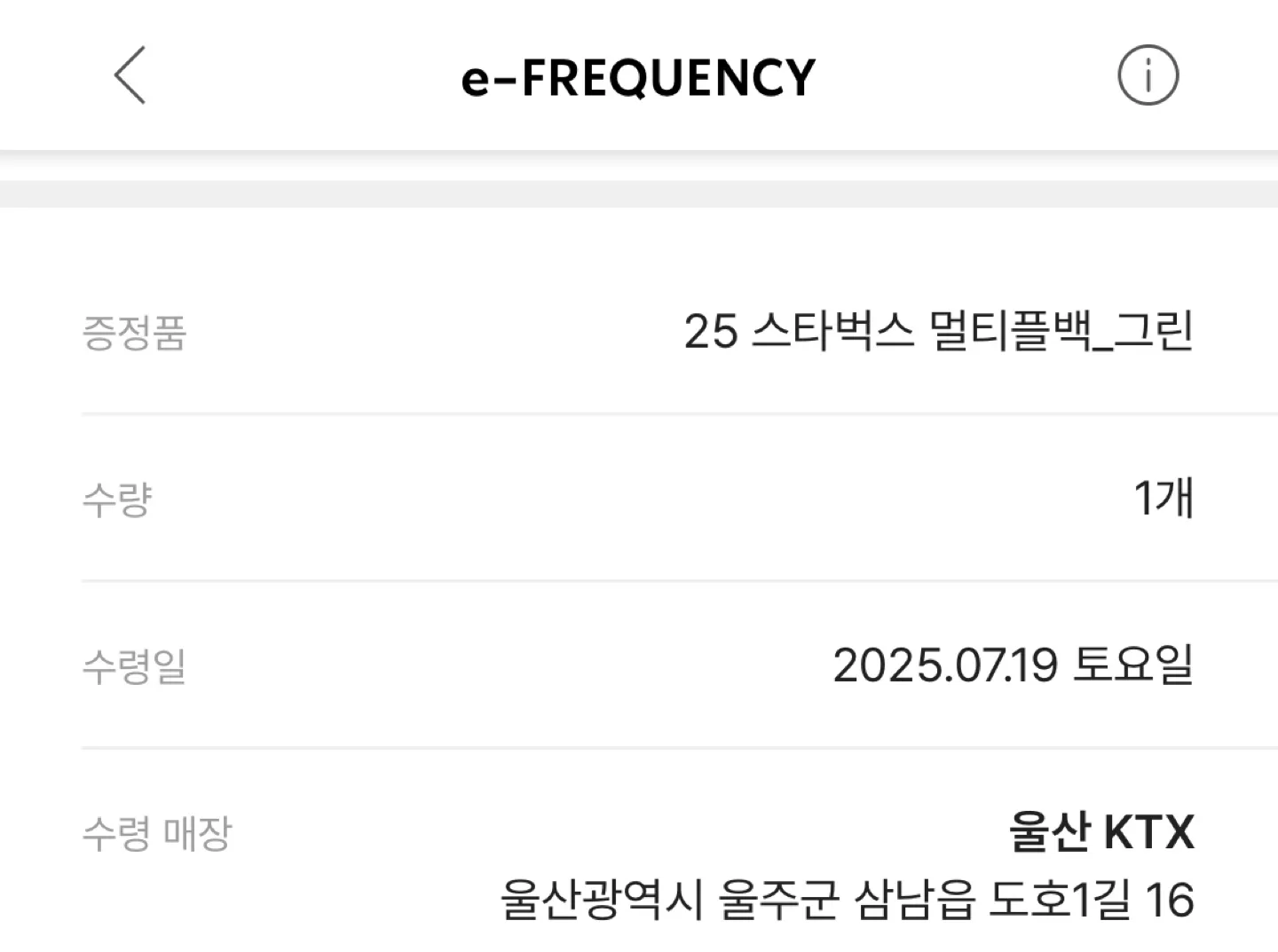The width and height of the screenshot is (1278, 952).
Task: Tap the 1개 quantity value
Action: 1164,498
